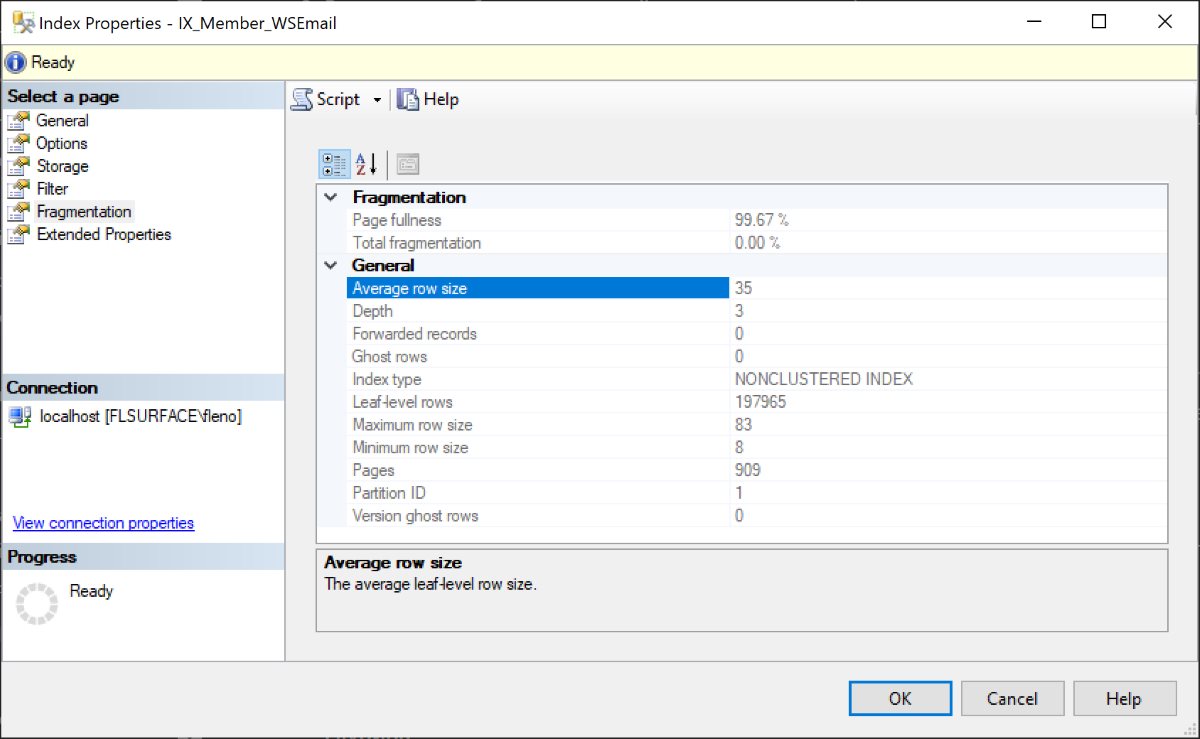Click the Cancel button
This screenshot has width=1200, height=739.
tap(1012, 698)
